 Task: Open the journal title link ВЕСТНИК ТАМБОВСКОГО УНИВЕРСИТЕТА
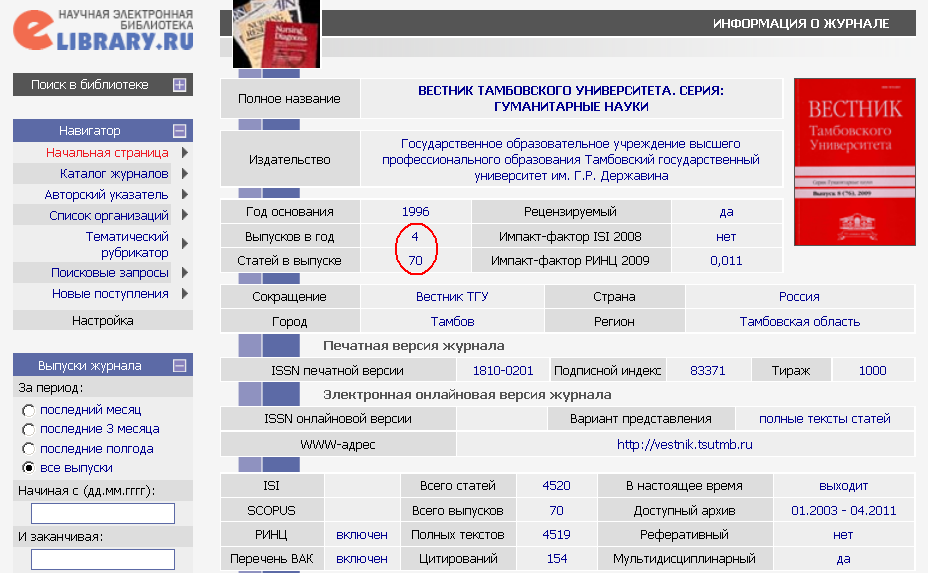coord(571,98)
